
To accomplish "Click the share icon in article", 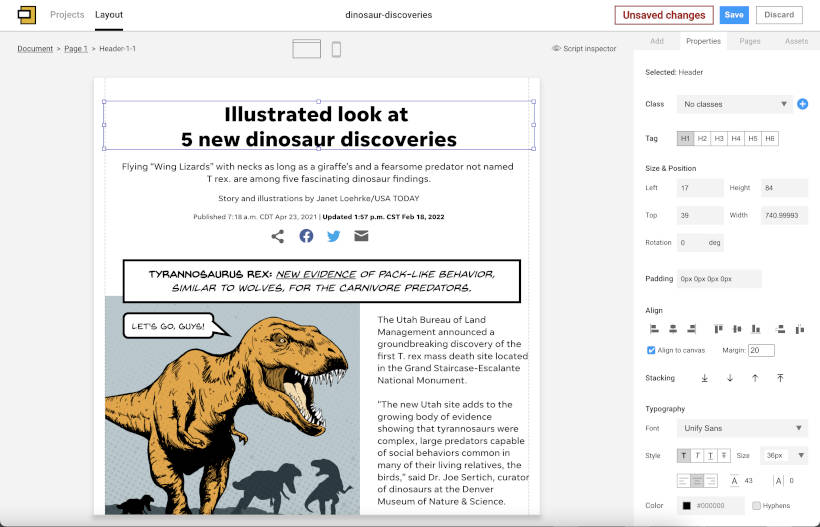I will [x=278, y=236].
